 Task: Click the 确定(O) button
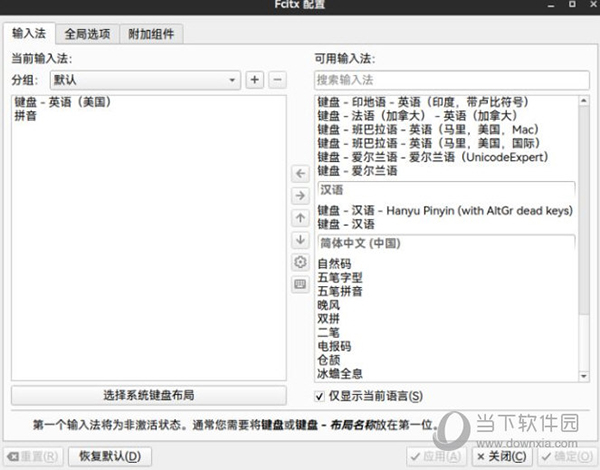(x=567, y=456)
